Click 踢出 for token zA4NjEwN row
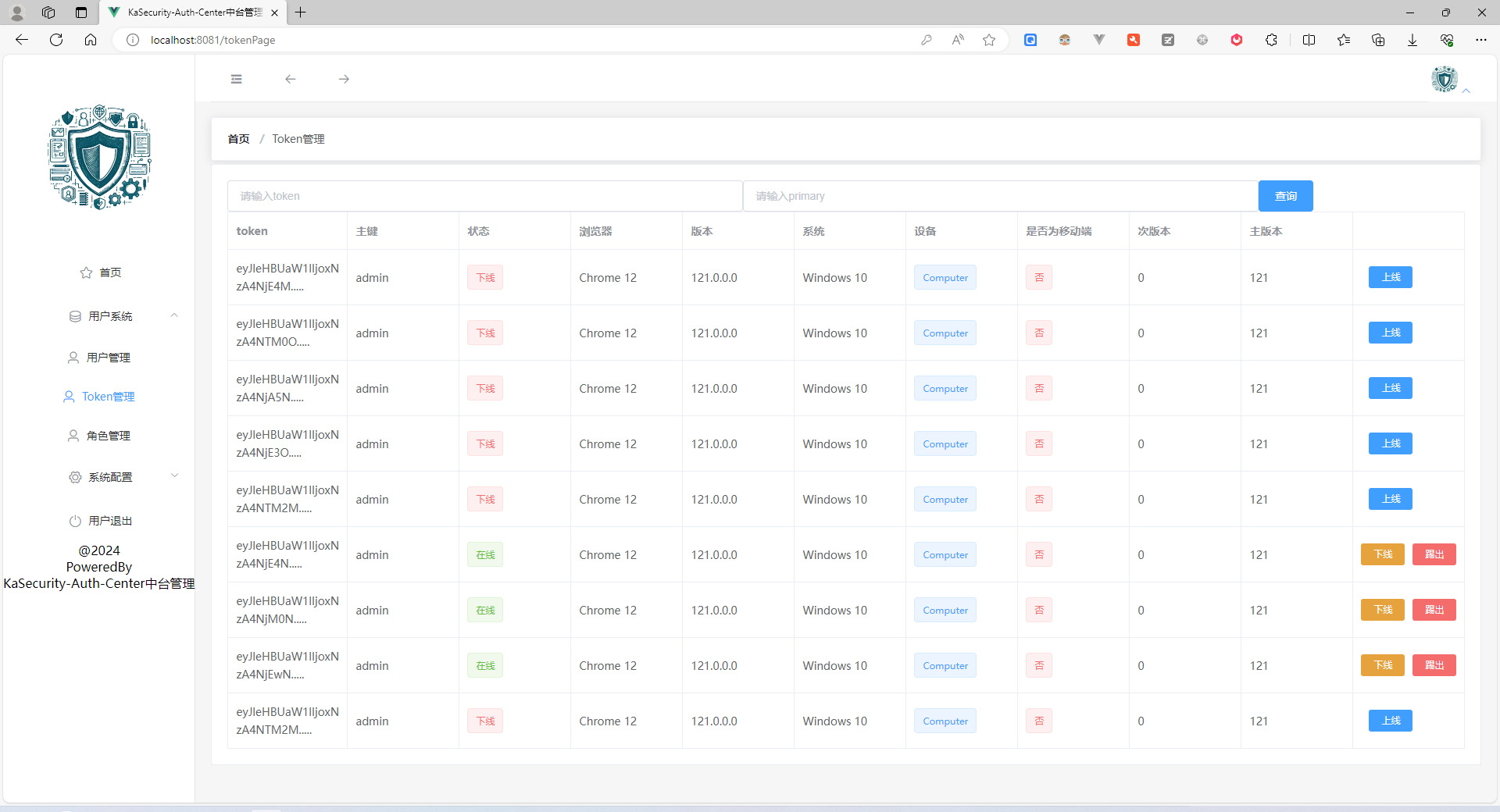This screenshot has height=812, width=1500. point(1434,665)
